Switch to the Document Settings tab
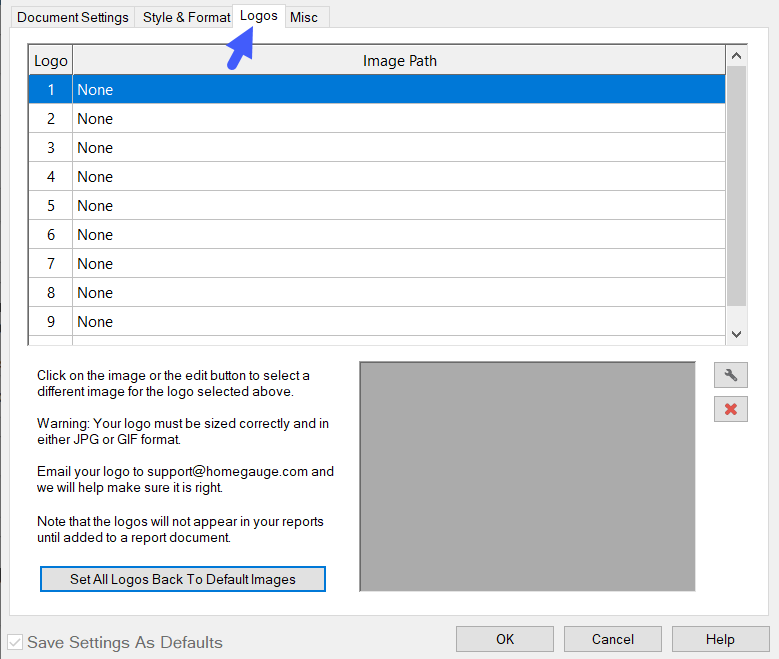779x659 pixels. [x=73, y=17]
